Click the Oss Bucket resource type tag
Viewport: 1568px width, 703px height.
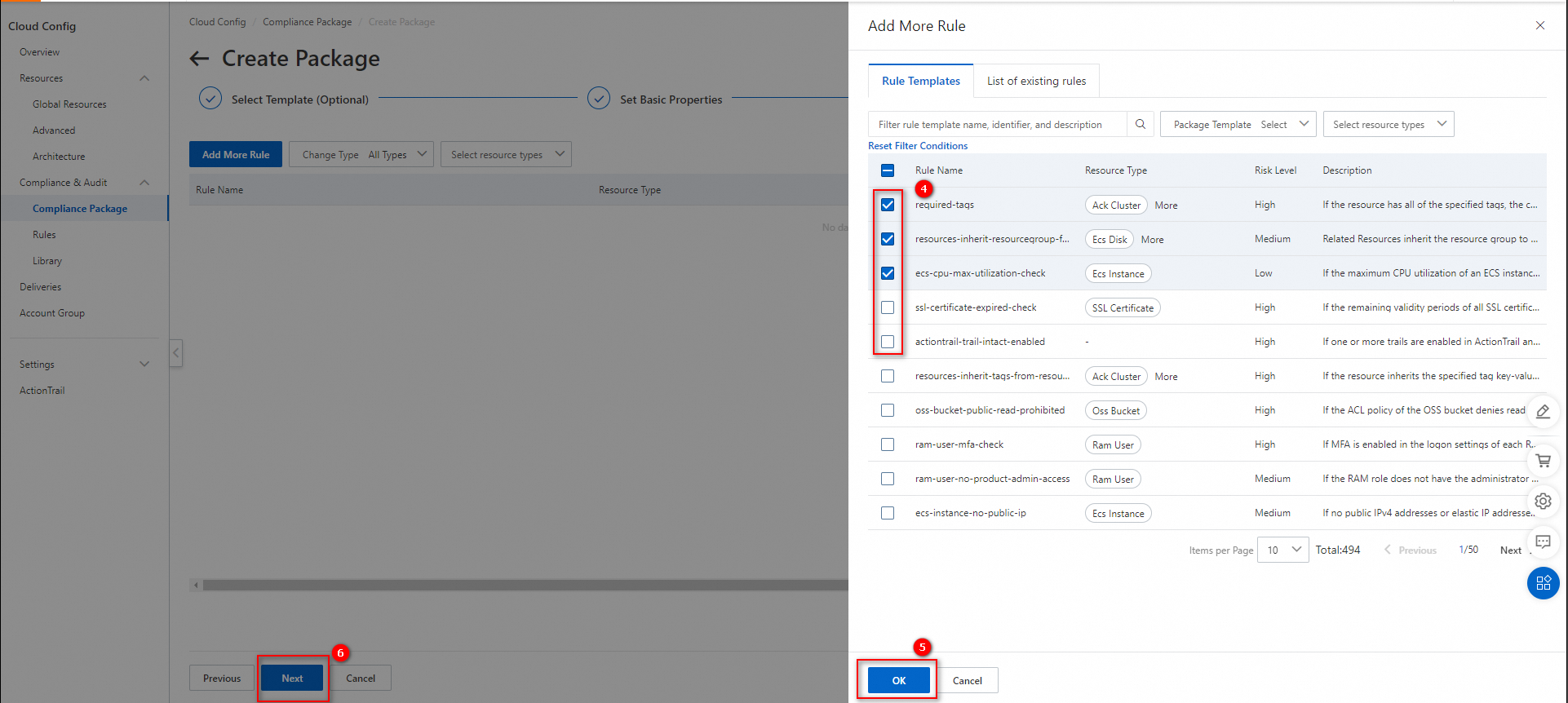[x=1115, y=410]
